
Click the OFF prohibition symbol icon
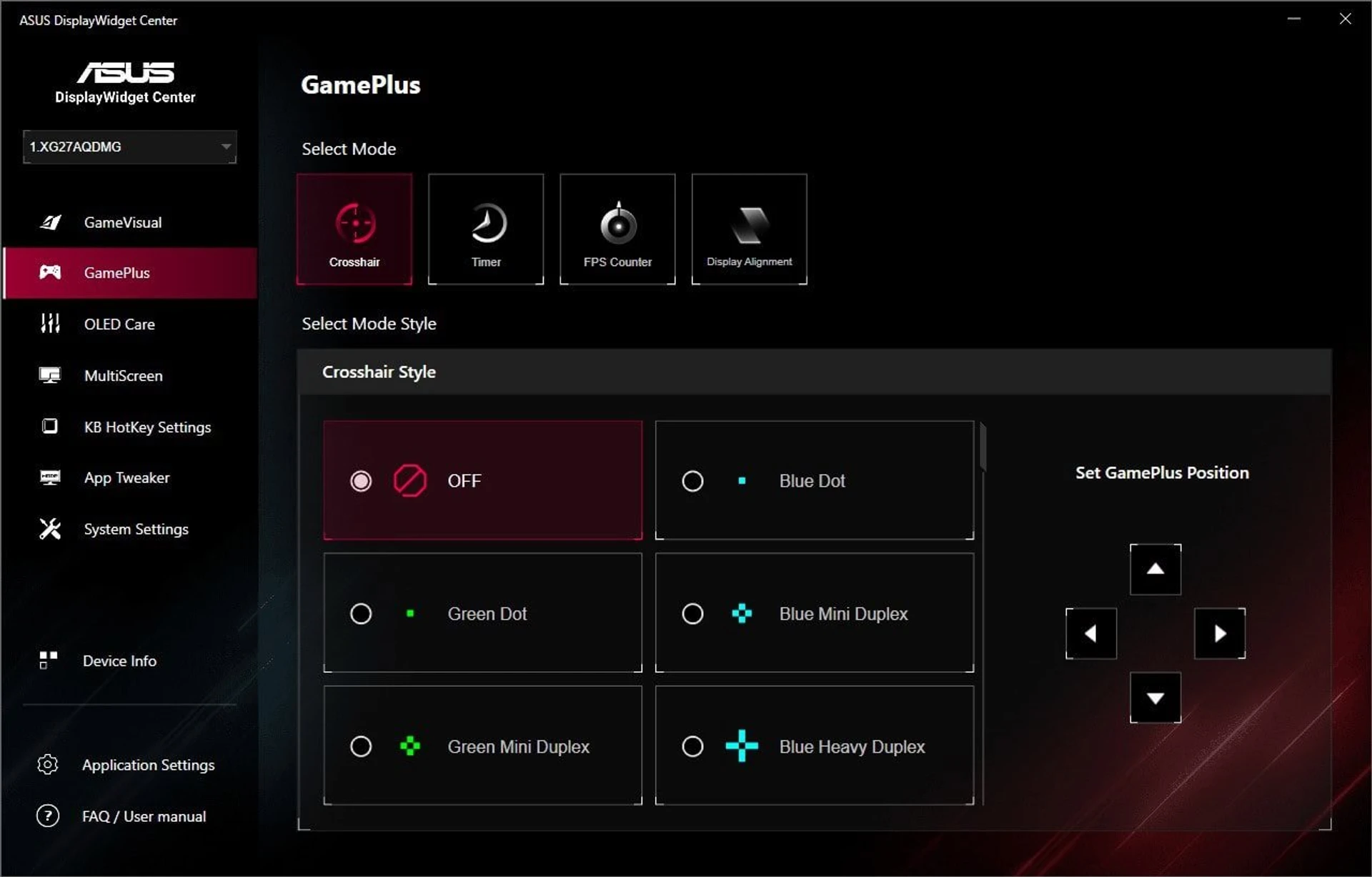[410, 481]
